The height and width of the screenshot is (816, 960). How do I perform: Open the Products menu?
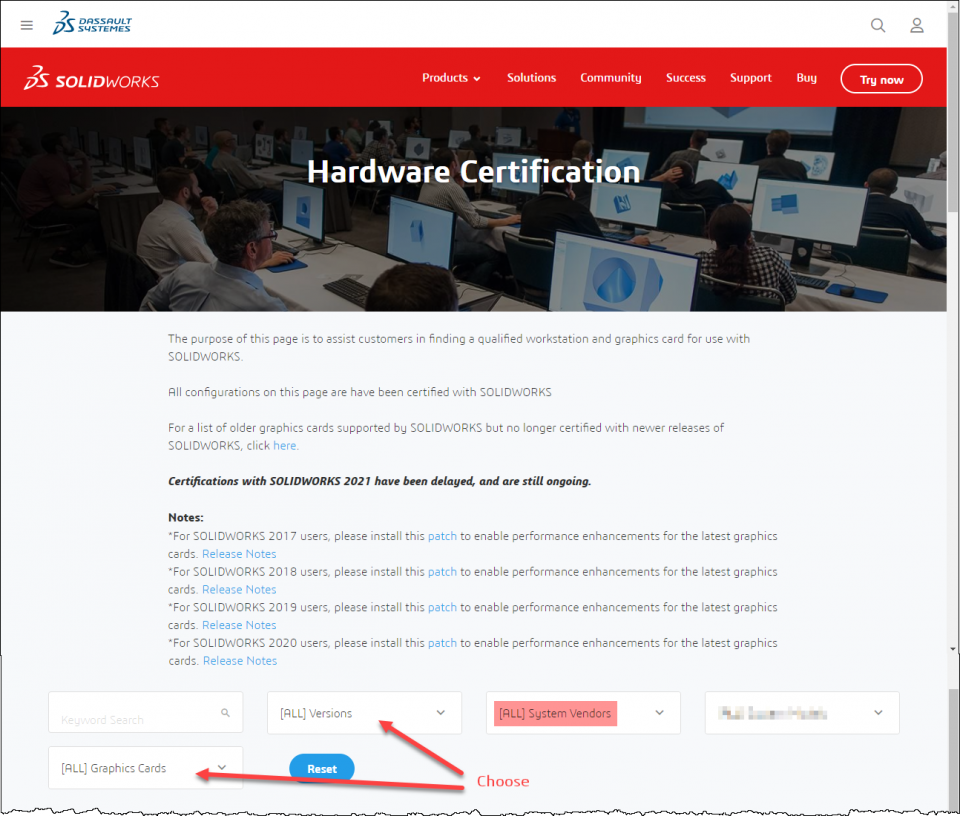coord(451,78)
